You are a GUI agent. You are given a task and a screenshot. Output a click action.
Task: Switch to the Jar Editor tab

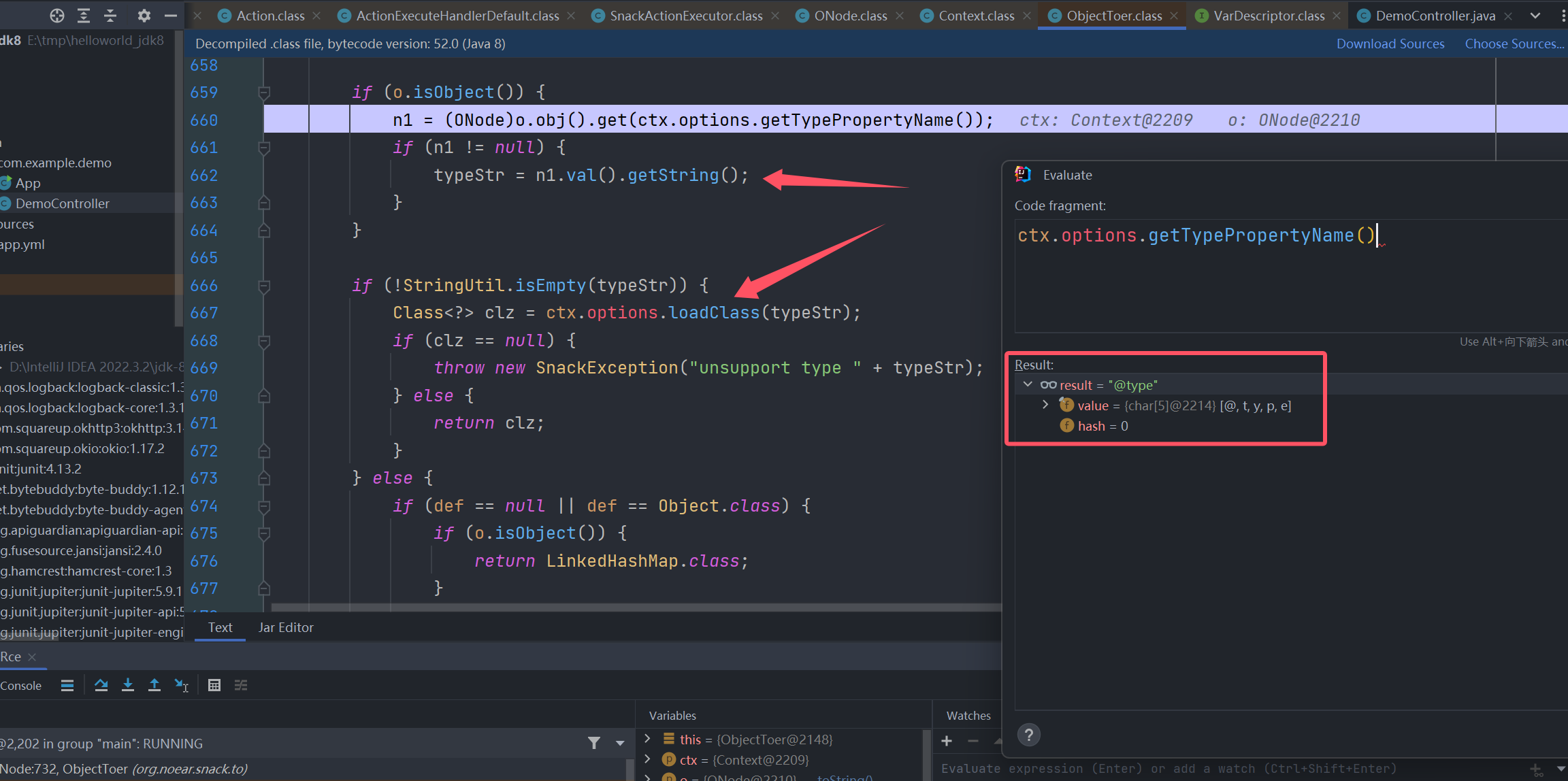click(286, 627)
